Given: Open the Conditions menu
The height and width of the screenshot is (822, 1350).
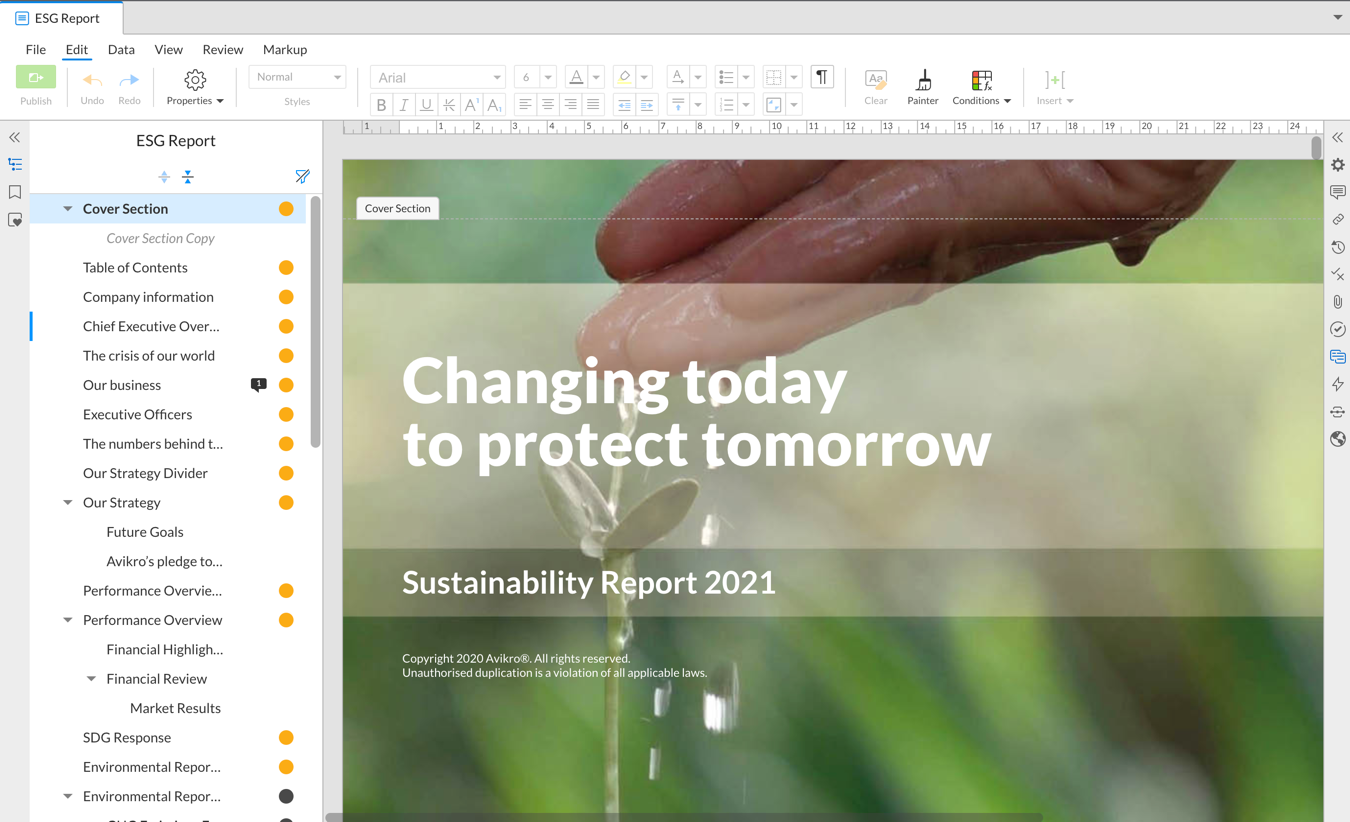Looking at the screenshot, I should tap(981, 87).
